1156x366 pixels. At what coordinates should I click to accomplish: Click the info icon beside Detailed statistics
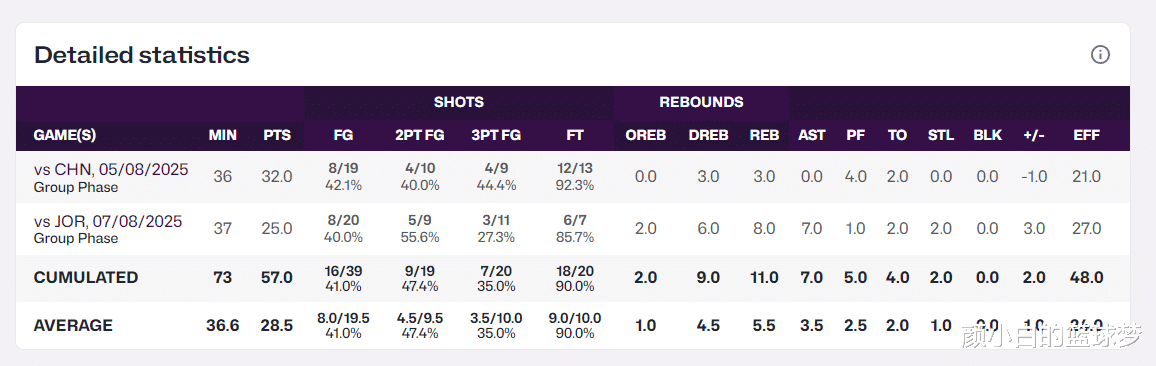(x=1100, y=55)
